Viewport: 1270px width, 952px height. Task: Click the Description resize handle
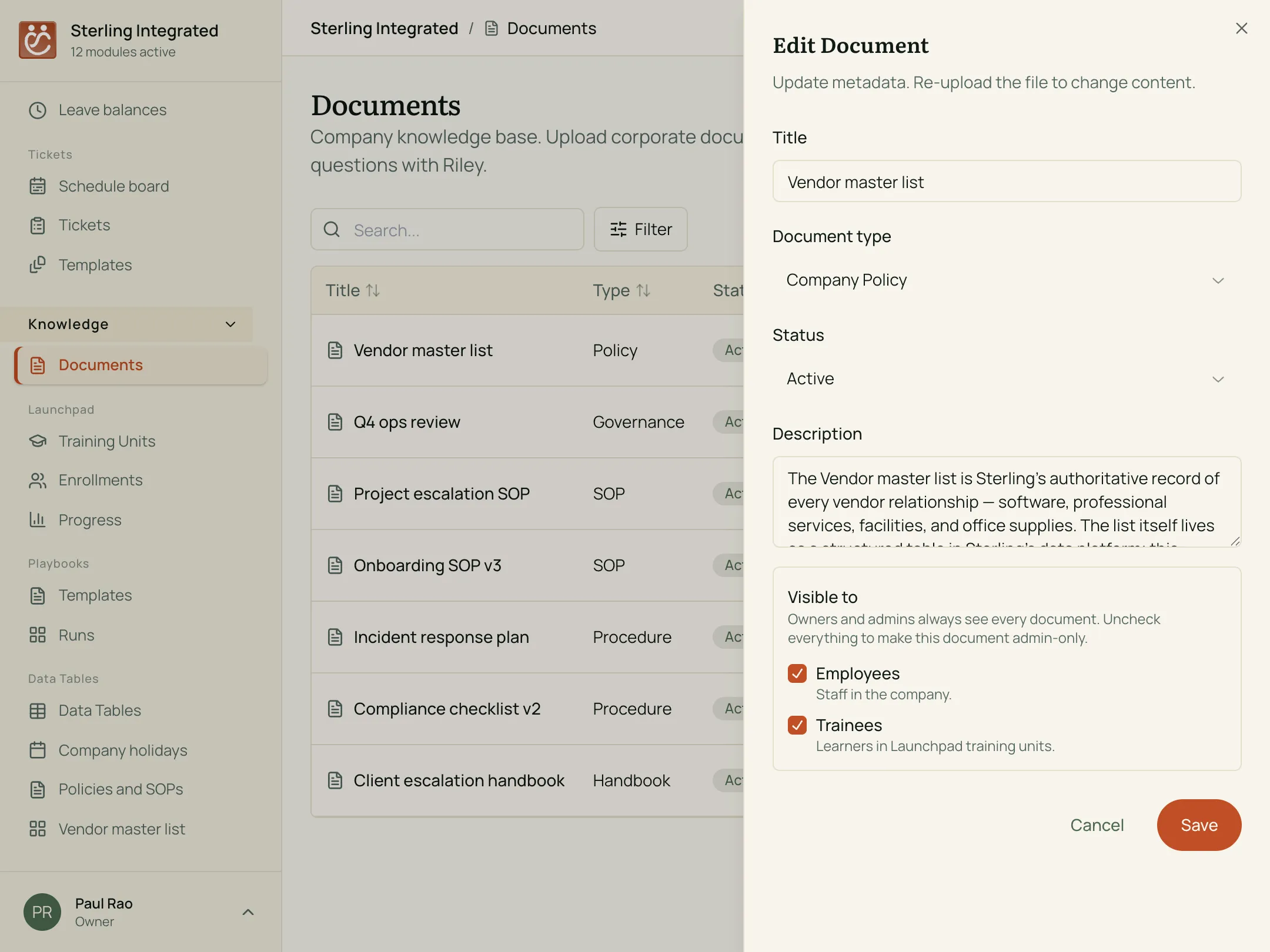[1235, 541]
